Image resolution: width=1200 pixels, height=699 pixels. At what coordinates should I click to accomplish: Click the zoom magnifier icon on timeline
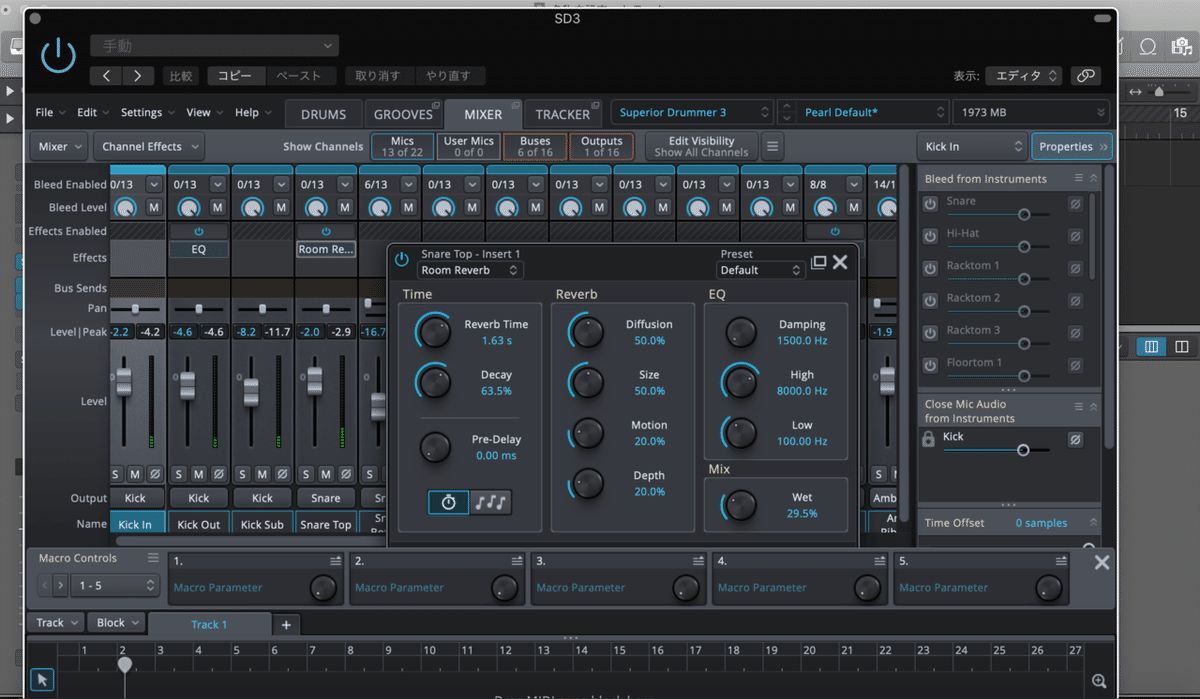1099,681
